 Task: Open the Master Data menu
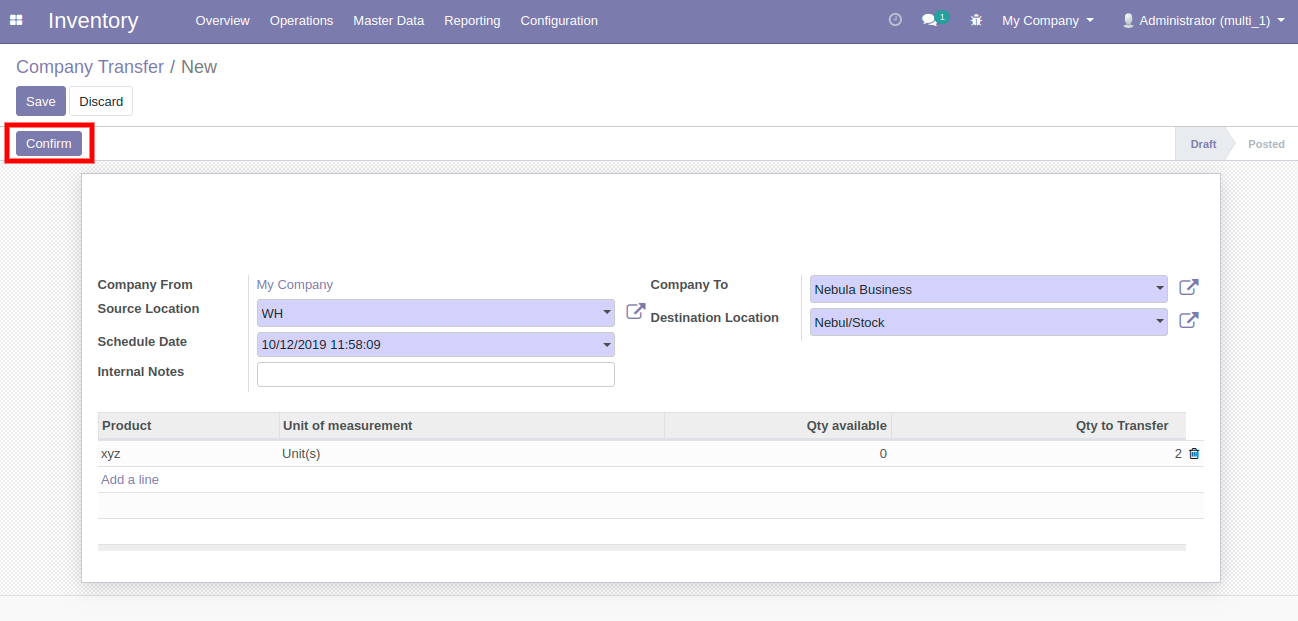388,20
